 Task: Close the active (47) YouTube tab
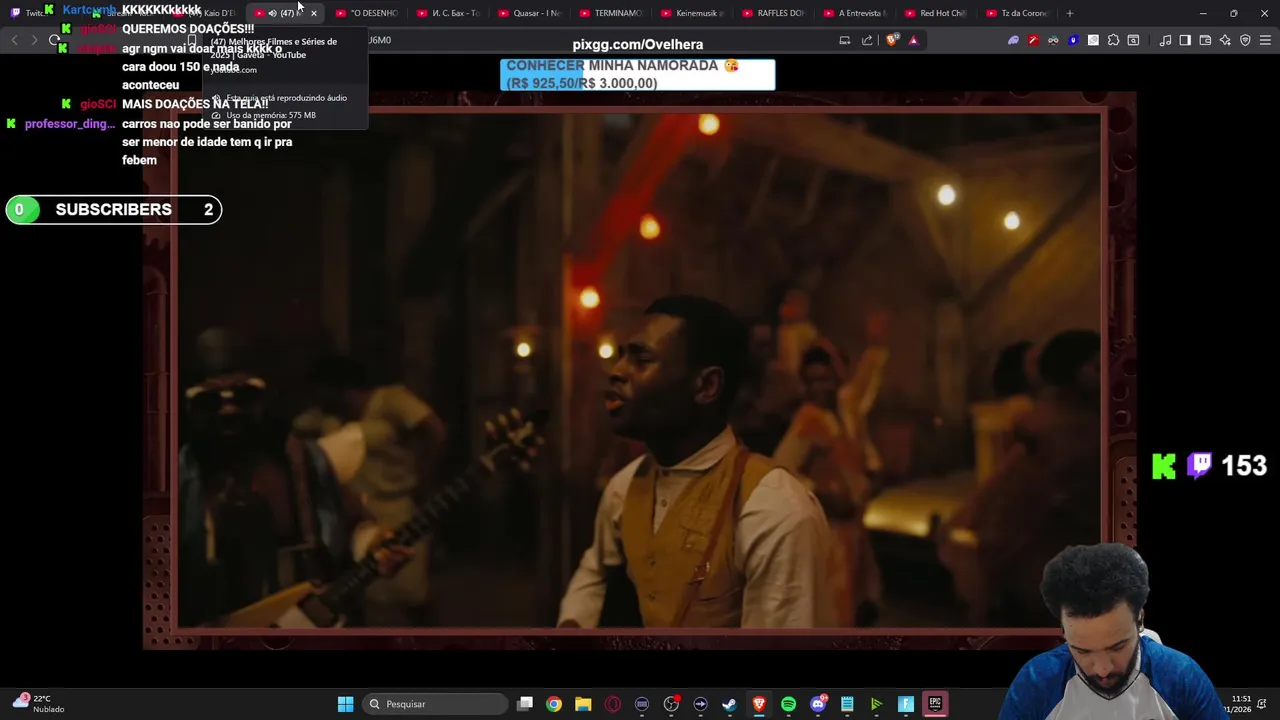(x=314, y=13)
